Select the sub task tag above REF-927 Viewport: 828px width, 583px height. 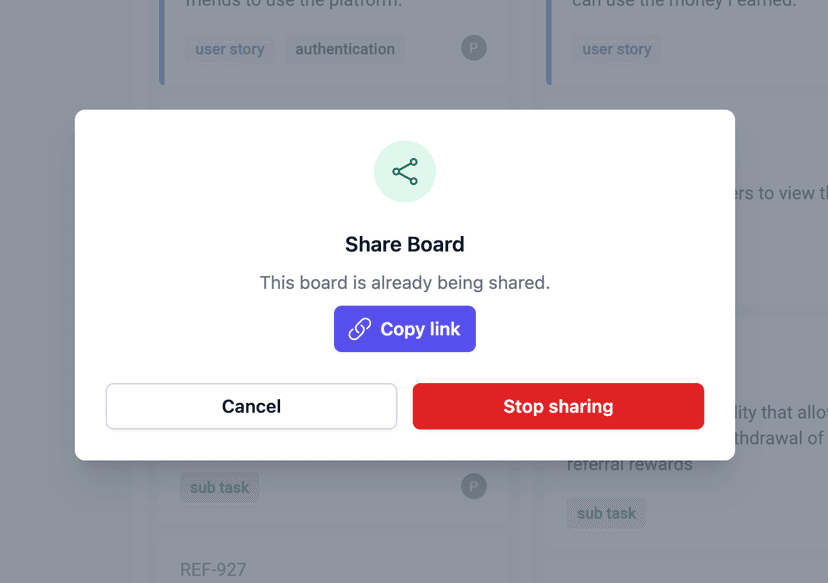click(x=220, y=488)
